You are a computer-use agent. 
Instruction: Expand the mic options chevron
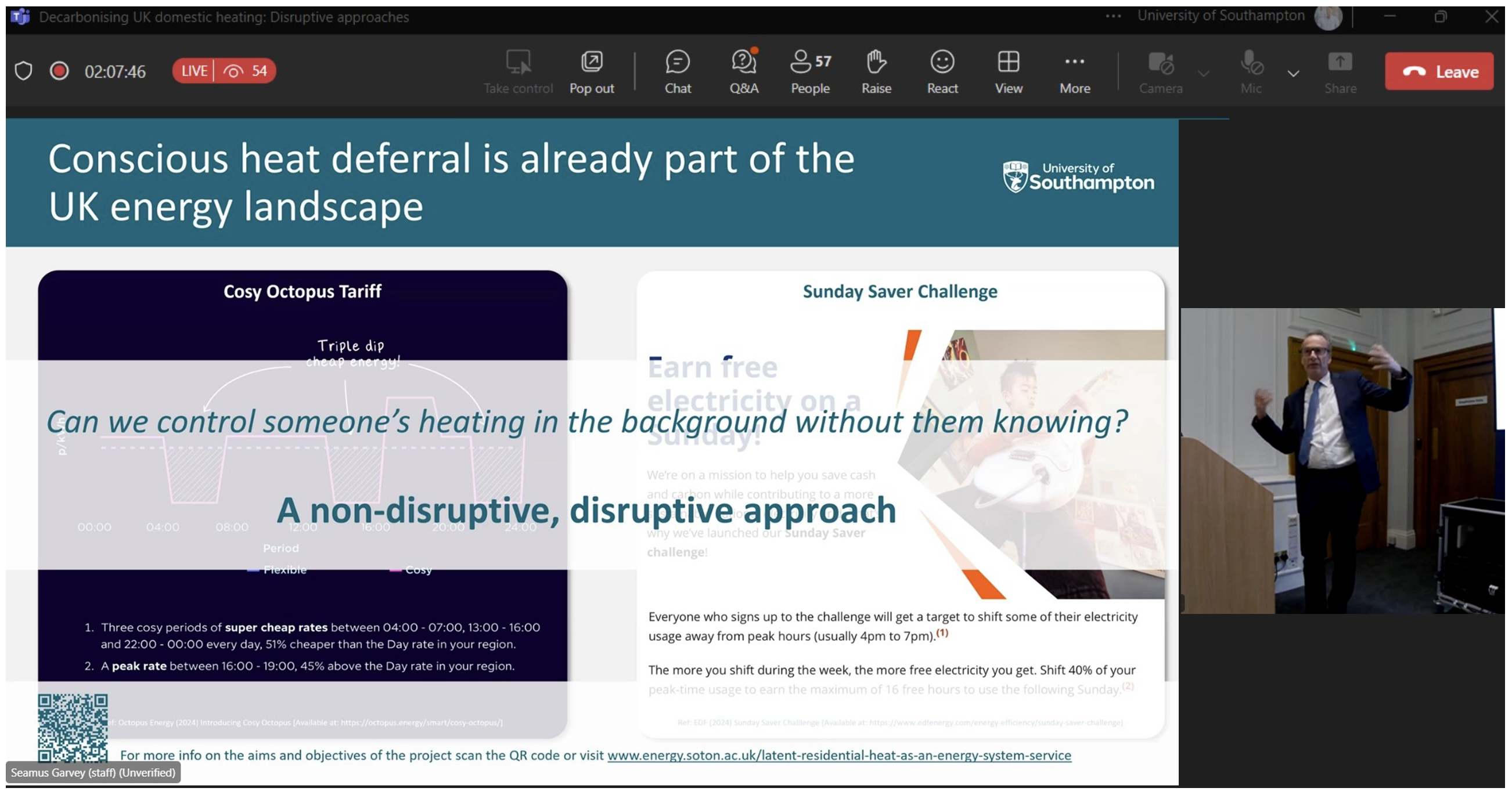(1293, 73)
